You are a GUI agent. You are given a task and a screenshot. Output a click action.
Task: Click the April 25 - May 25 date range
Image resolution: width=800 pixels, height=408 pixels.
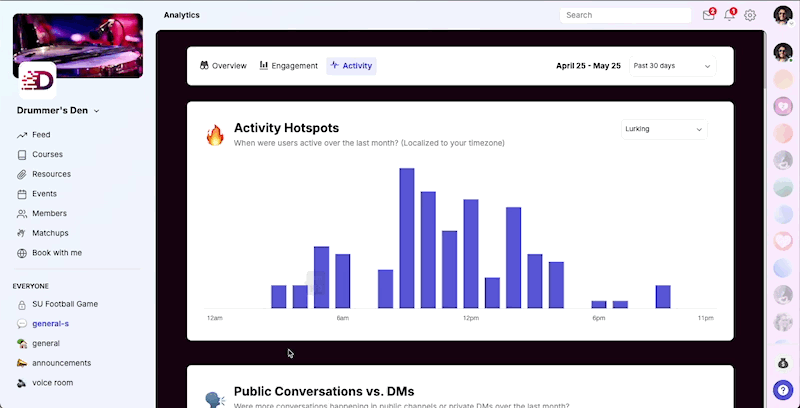pos(588,66)
